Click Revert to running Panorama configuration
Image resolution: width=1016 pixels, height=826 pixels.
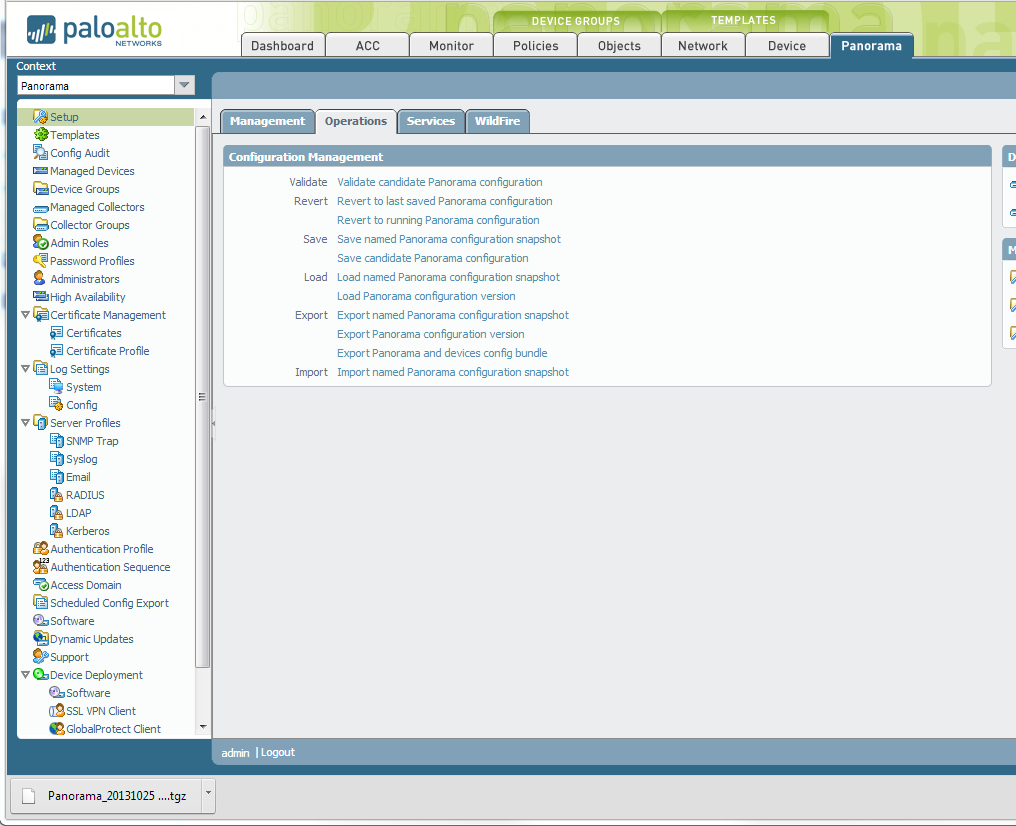point(438,220)
